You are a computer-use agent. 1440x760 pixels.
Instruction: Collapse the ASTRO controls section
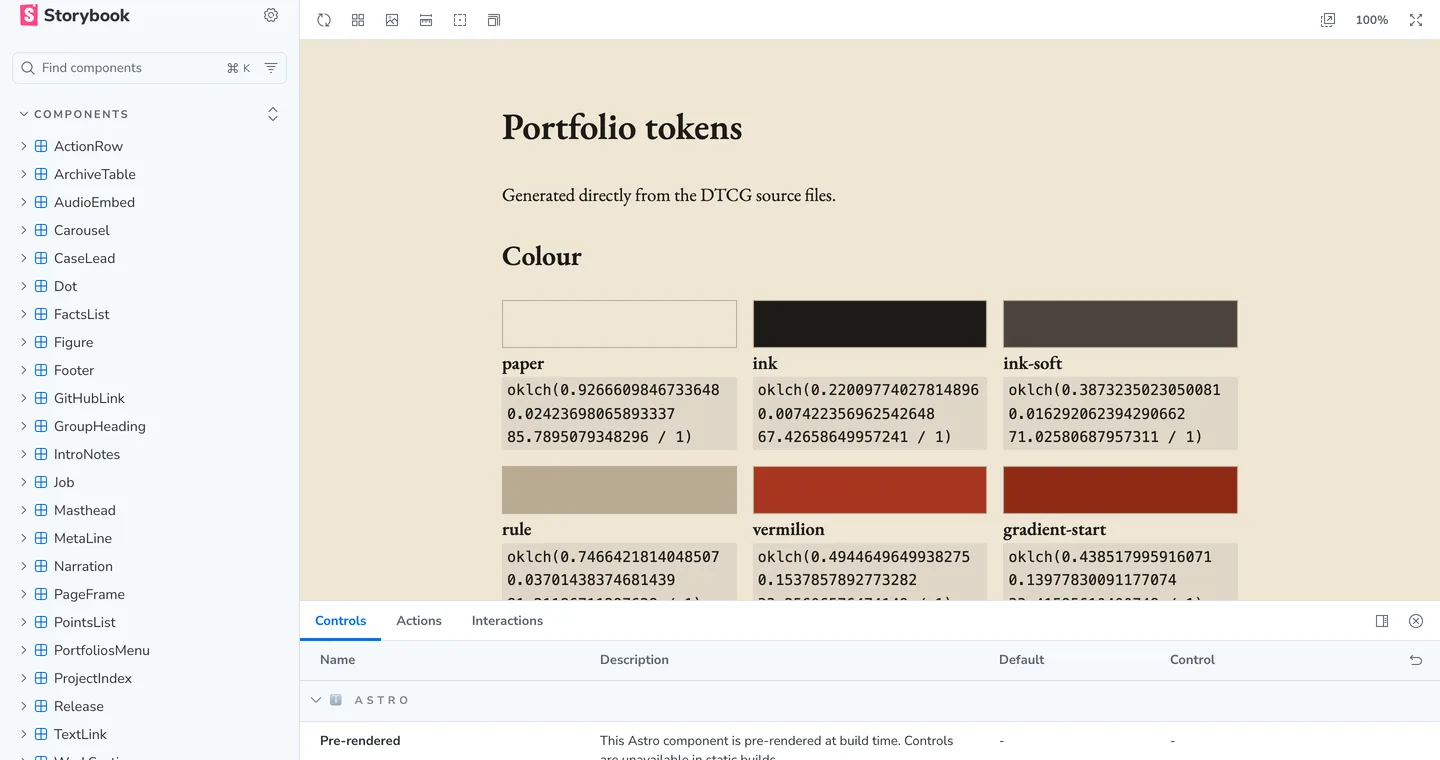(316, 700)
